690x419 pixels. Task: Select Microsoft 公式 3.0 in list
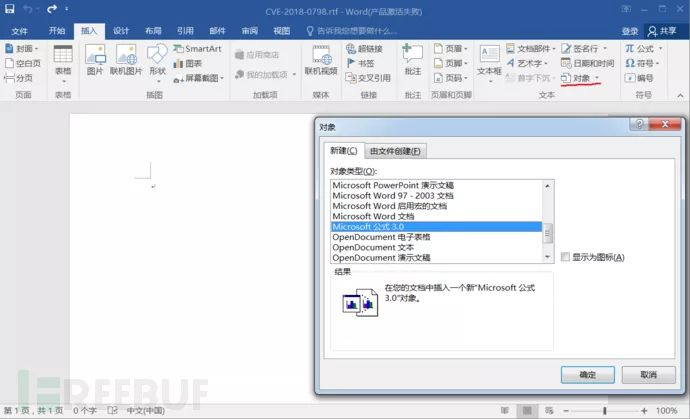437,227
